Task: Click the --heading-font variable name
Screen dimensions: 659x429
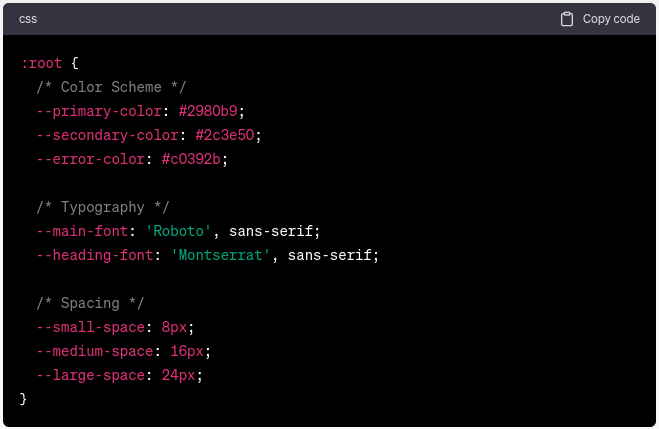Action: tap(95, 255)
